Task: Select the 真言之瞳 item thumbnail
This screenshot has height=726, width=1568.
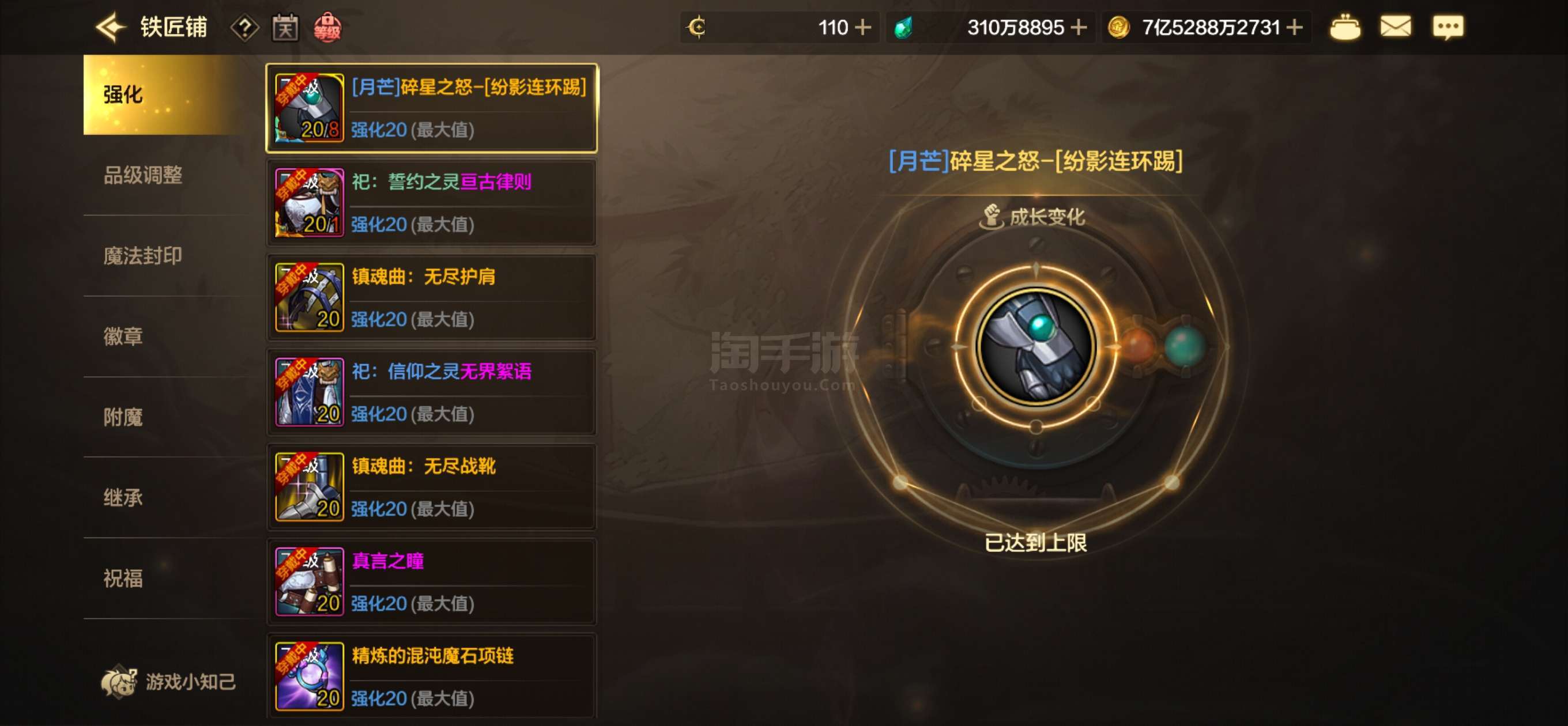Action: coord(309,582)
